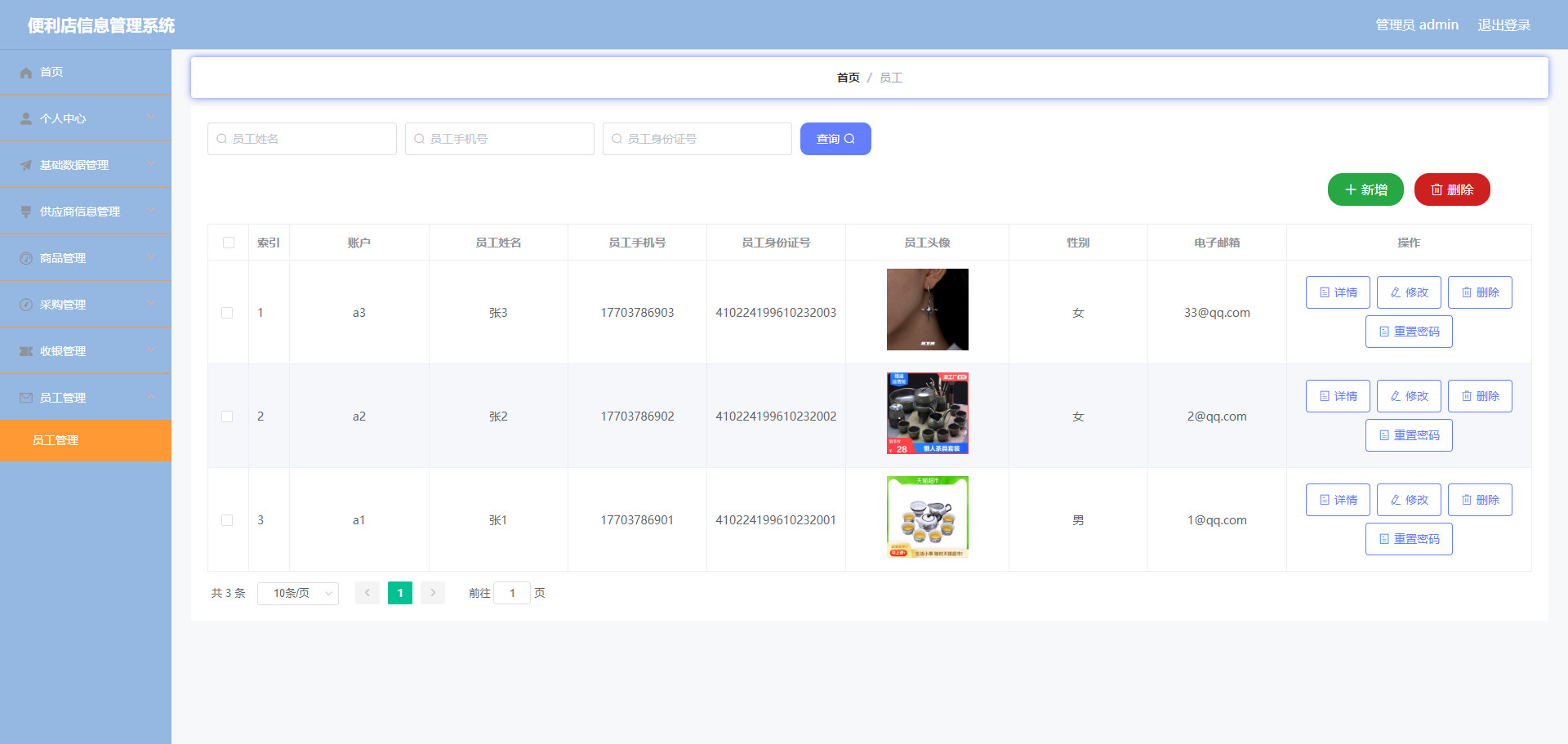Expand the 收银管理 menu chevron

151,350
